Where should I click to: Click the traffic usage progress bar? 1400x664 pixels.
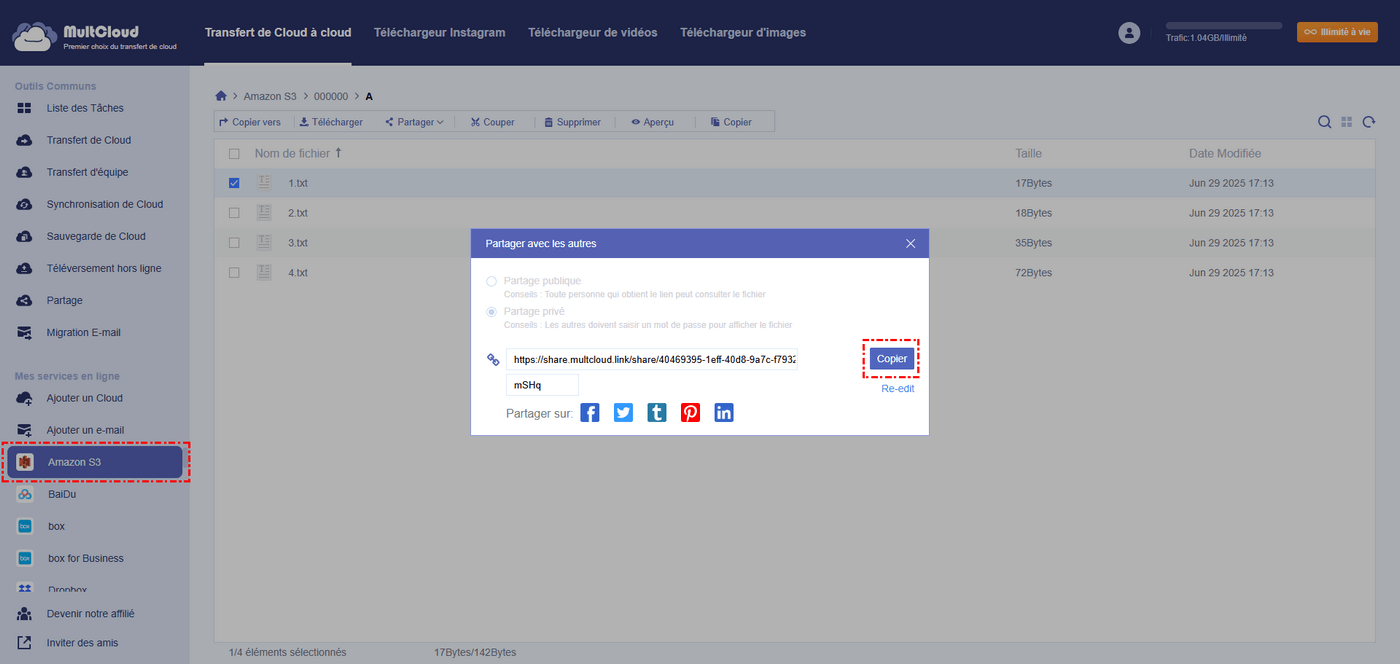pyautogui.click(x=1224, y=26)
